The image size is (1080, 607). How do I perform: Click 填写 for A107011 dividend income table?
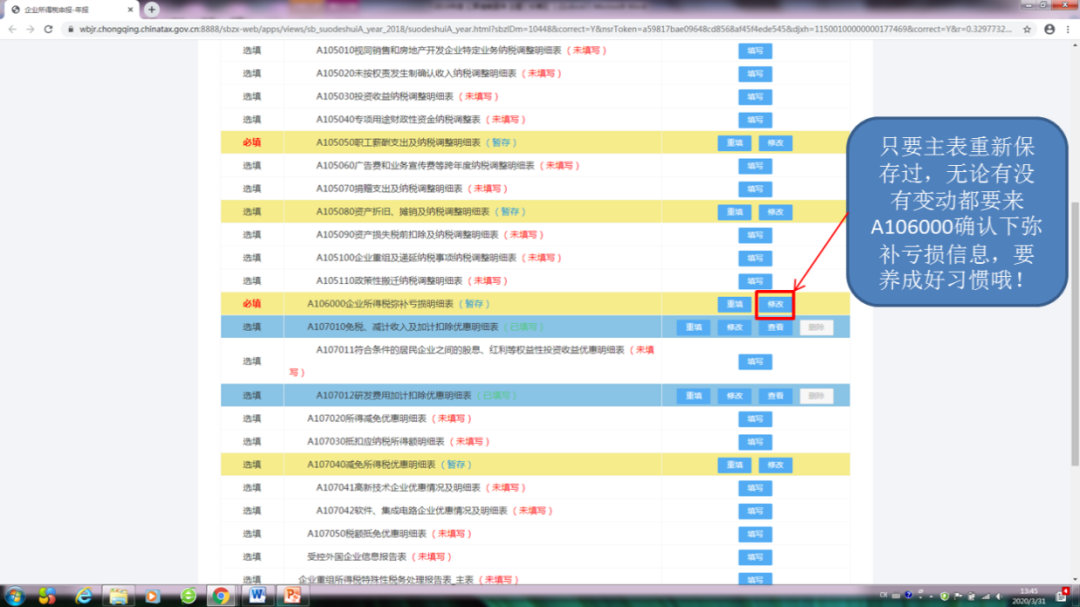click(x=755, y=361)
